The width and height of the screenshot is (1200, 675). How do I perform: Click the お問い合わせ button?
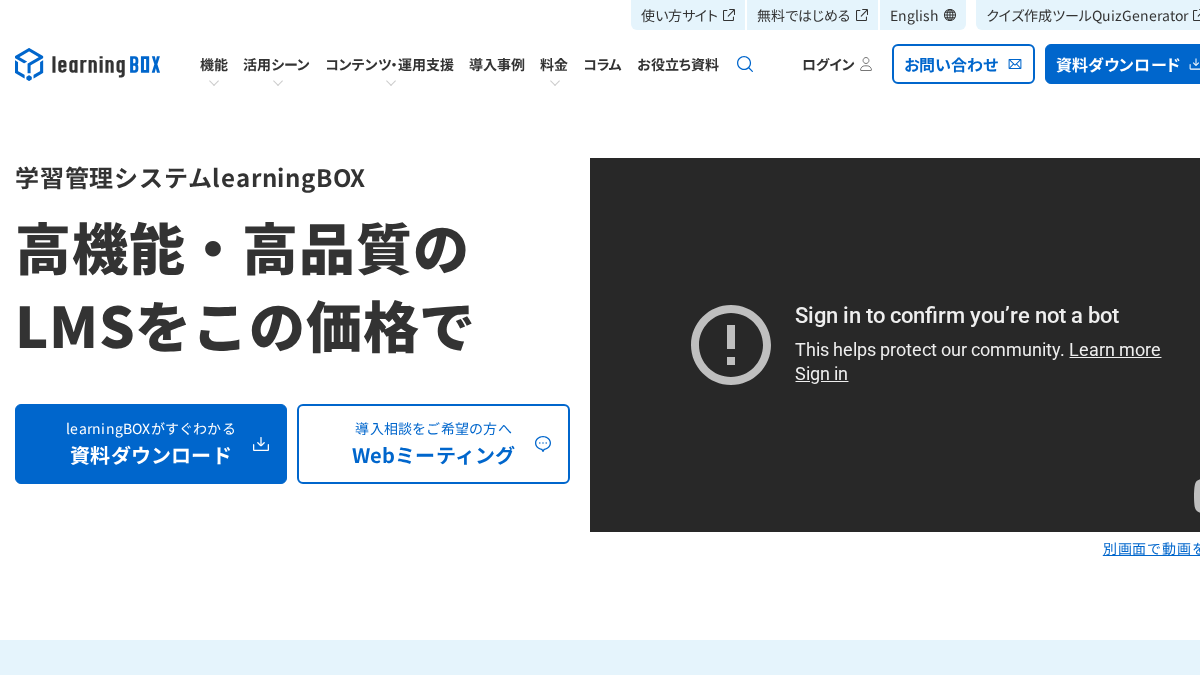[963, 64]
